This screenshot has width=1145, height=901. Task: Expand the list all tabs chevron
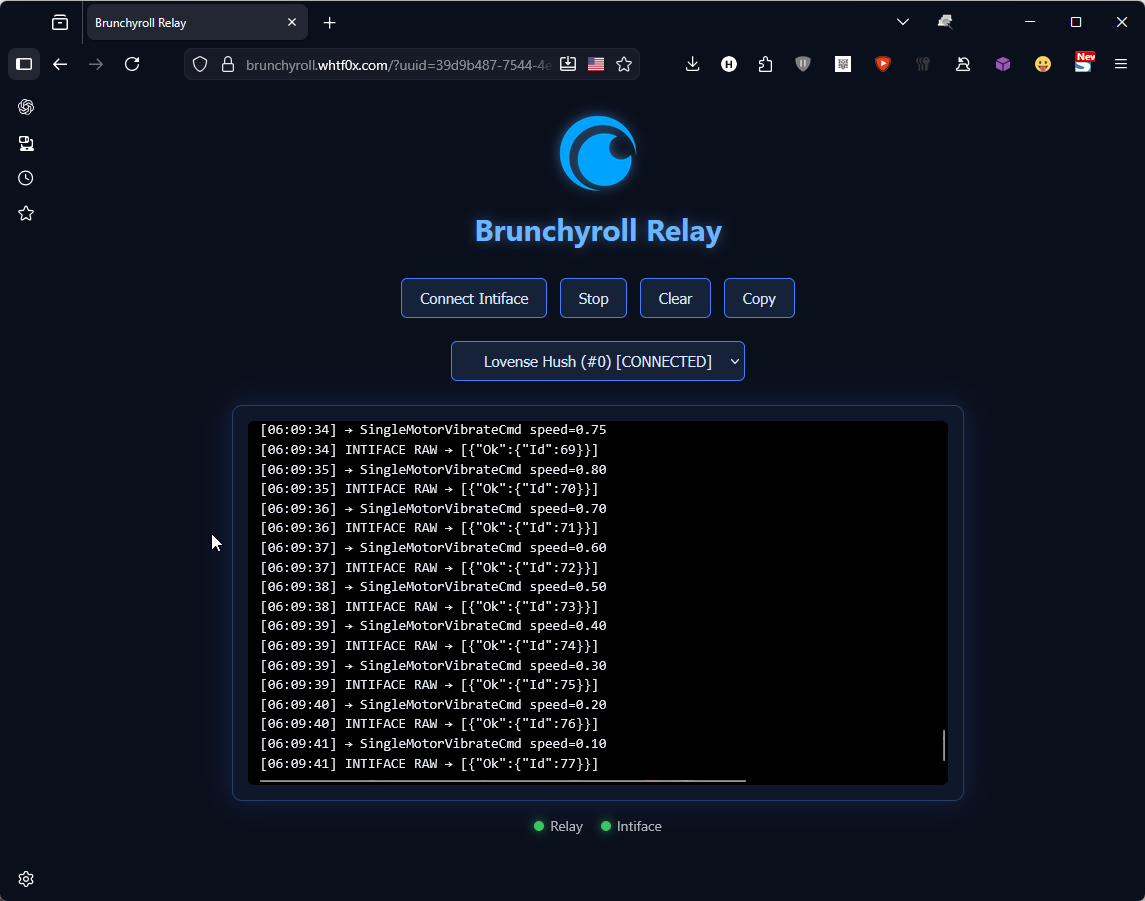tap(903, 22)
